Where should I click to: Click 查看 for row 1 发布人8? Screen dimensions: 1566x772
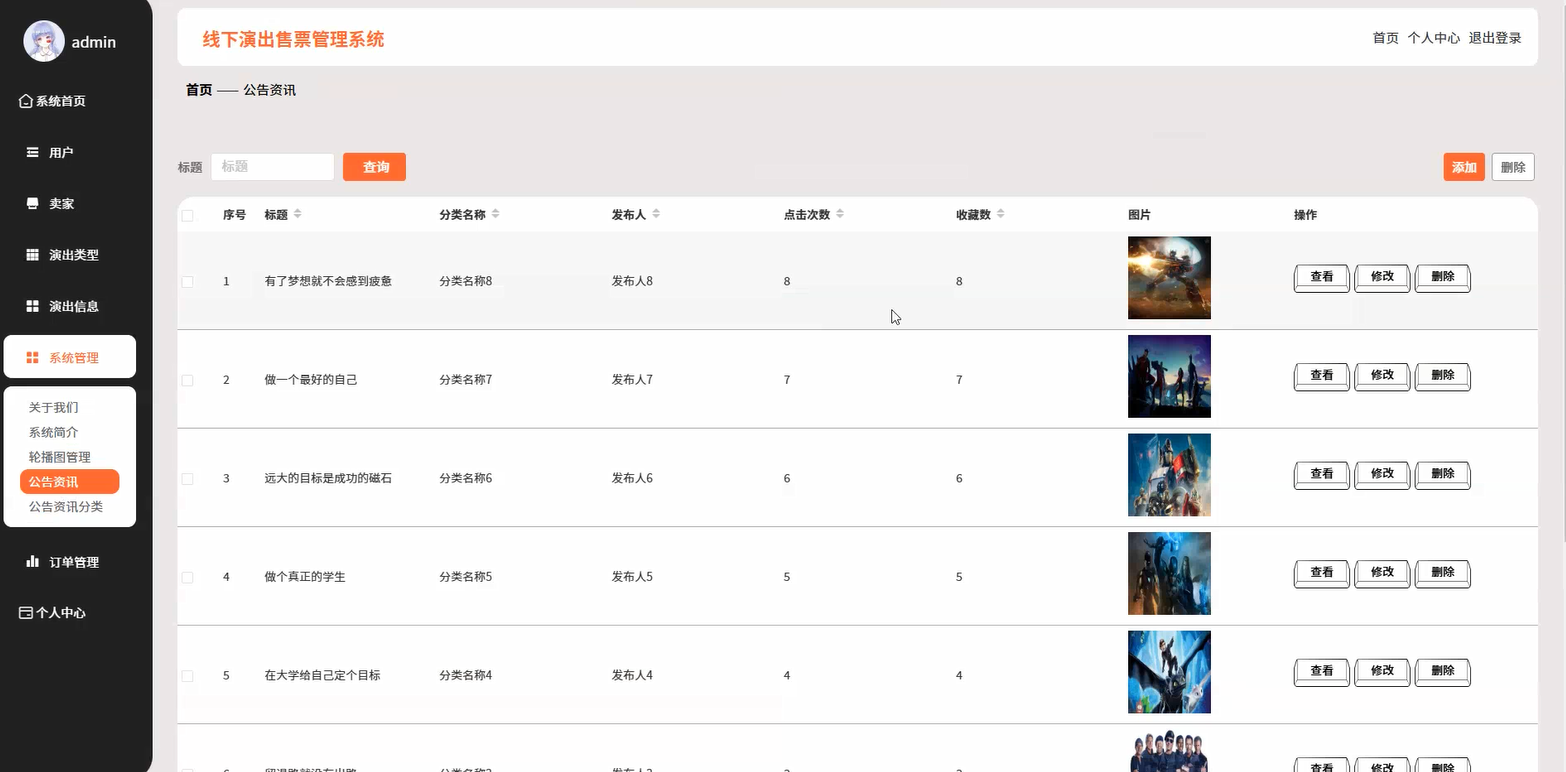pos(1322,277)
